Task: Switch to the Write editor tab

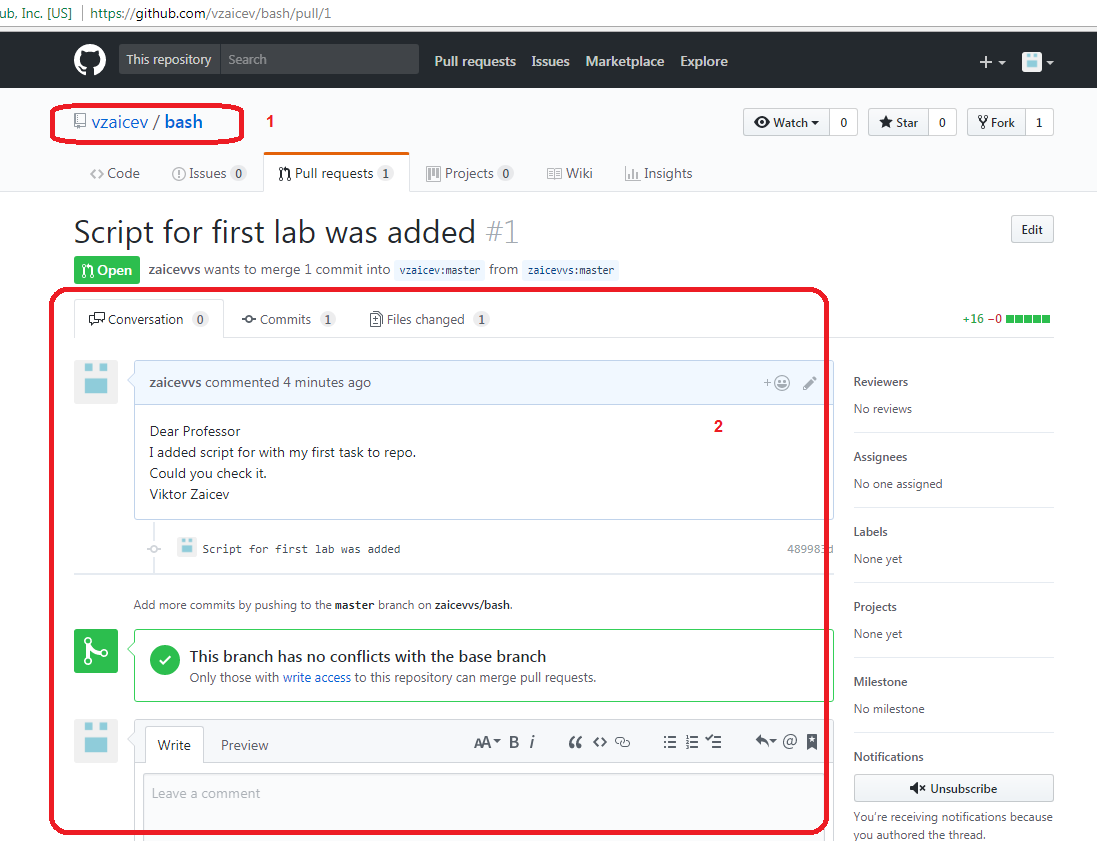Action: click(174, 745)
